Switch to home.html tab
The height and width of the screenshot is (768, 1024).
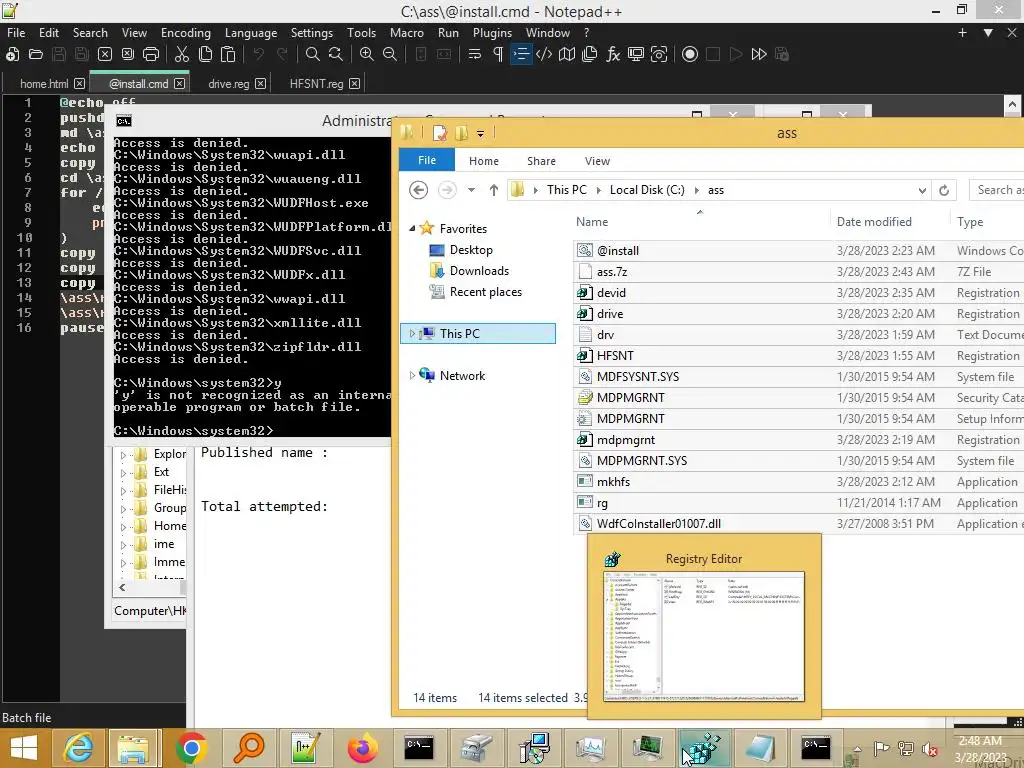(x=44, y=84)
